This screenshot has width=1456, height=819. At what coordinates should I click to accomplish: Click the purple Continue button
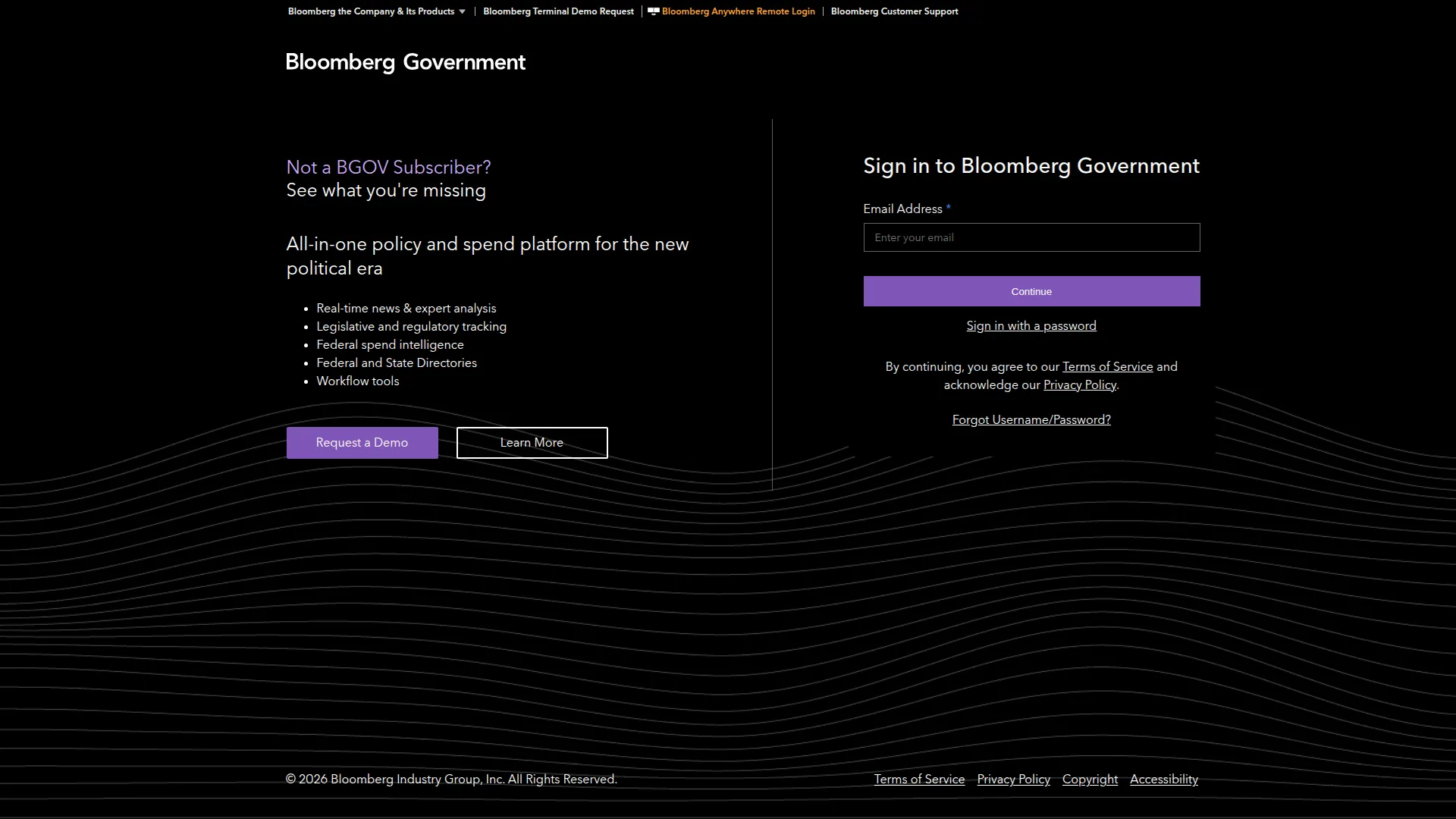[x=1031, y=291]
